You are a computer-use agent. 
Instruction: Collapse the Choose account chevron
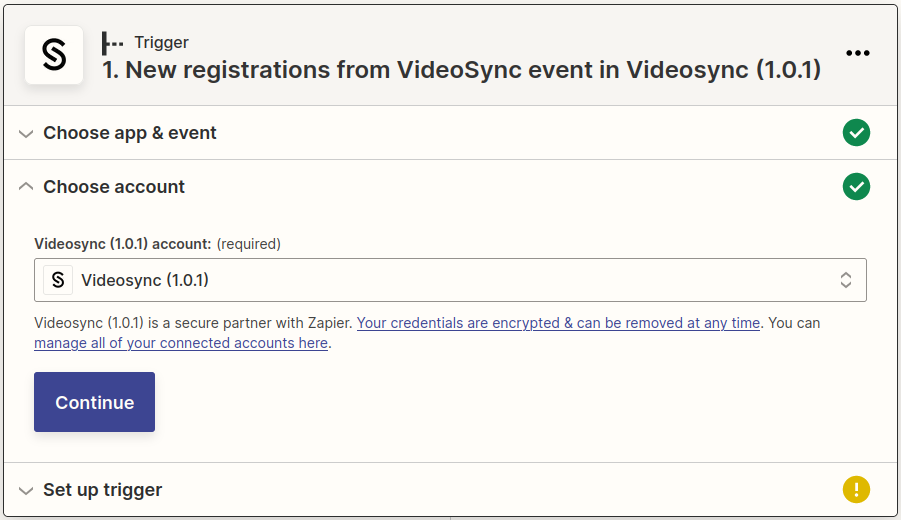point(26,187)
